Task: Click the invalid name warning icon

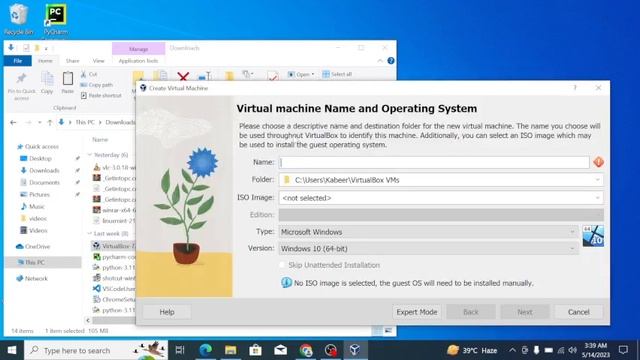Action: click(598, 162)
